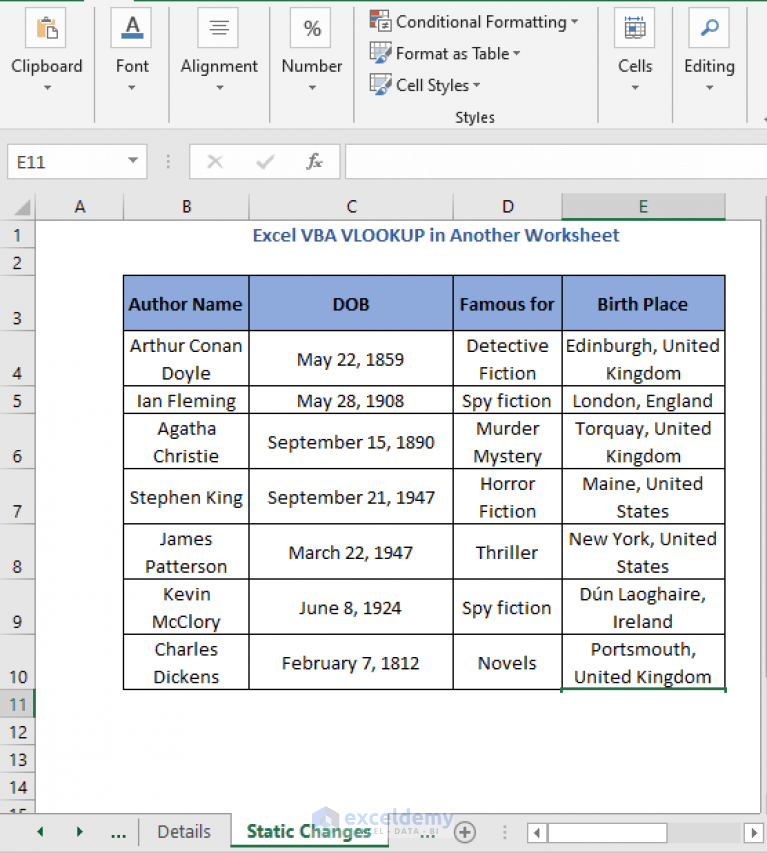The image size is (767, 853).
Task: Select the 'Ian Fleming' cell
Action: 186,400
